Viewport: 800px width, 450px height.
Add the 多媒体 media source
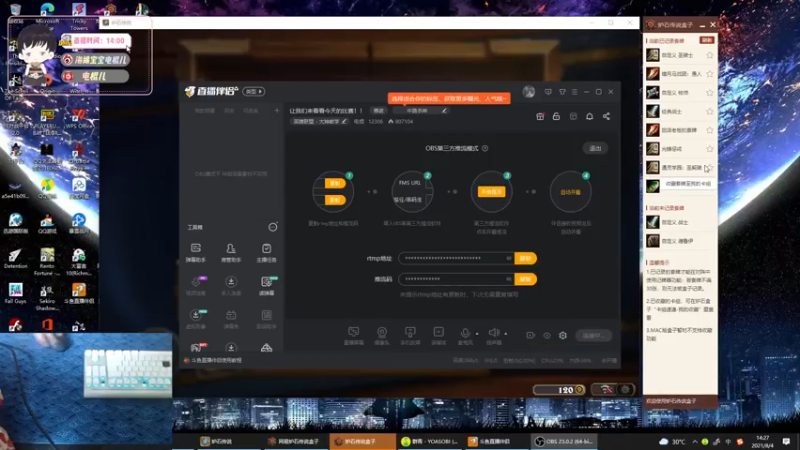(x=438, y=335)
